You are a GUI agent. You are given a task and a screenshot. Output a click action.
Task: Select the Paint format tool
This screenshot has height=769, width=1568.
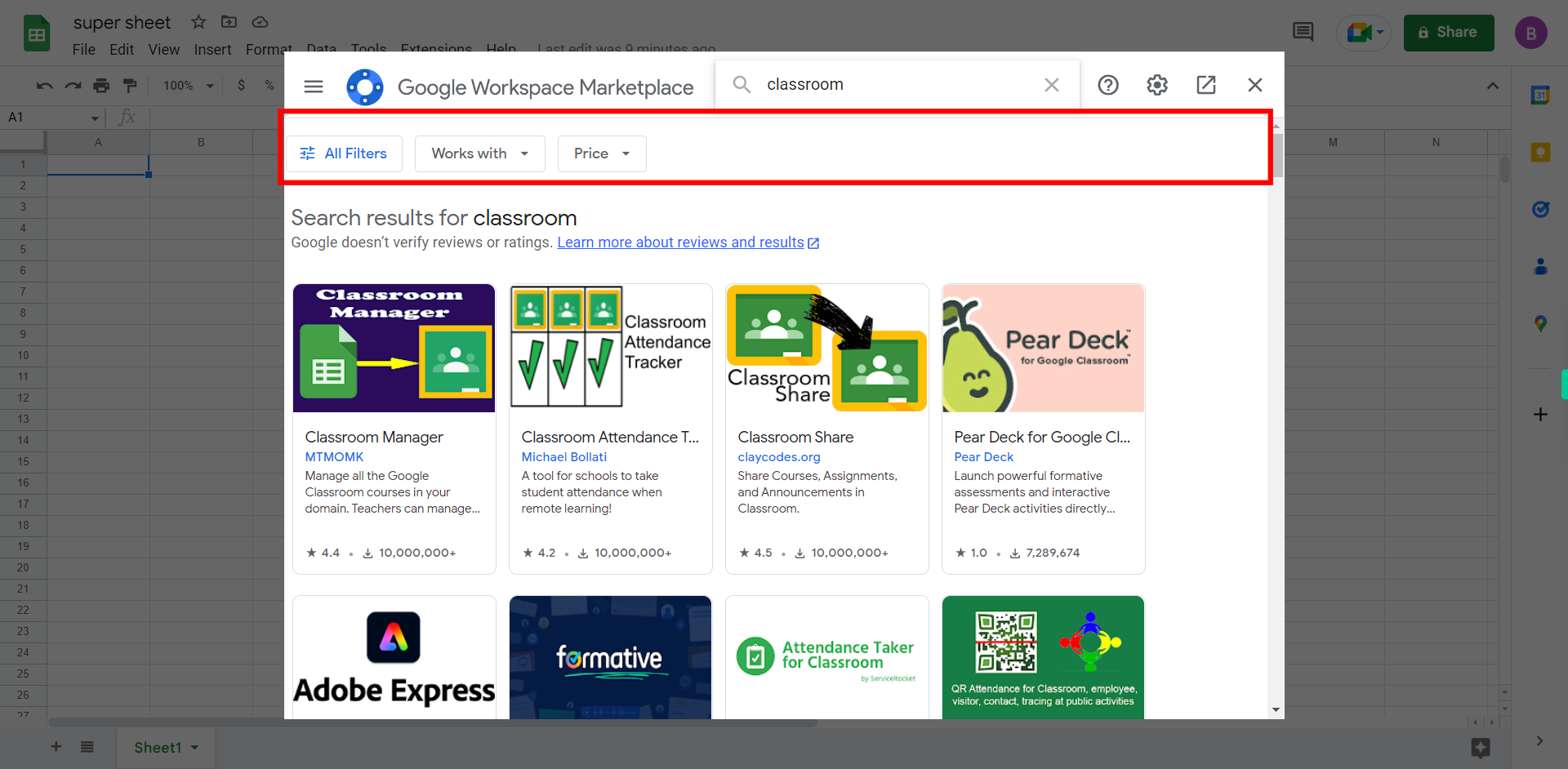[130, 86]
